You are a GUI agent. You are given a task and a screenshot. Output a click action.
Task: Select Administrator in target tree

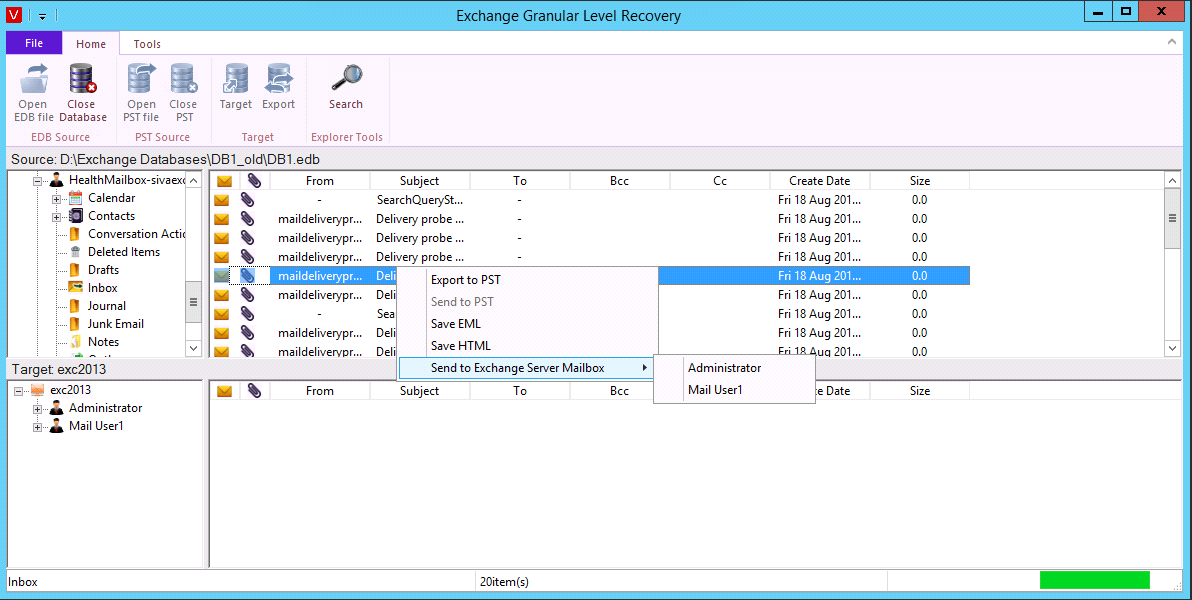(106, 408)
